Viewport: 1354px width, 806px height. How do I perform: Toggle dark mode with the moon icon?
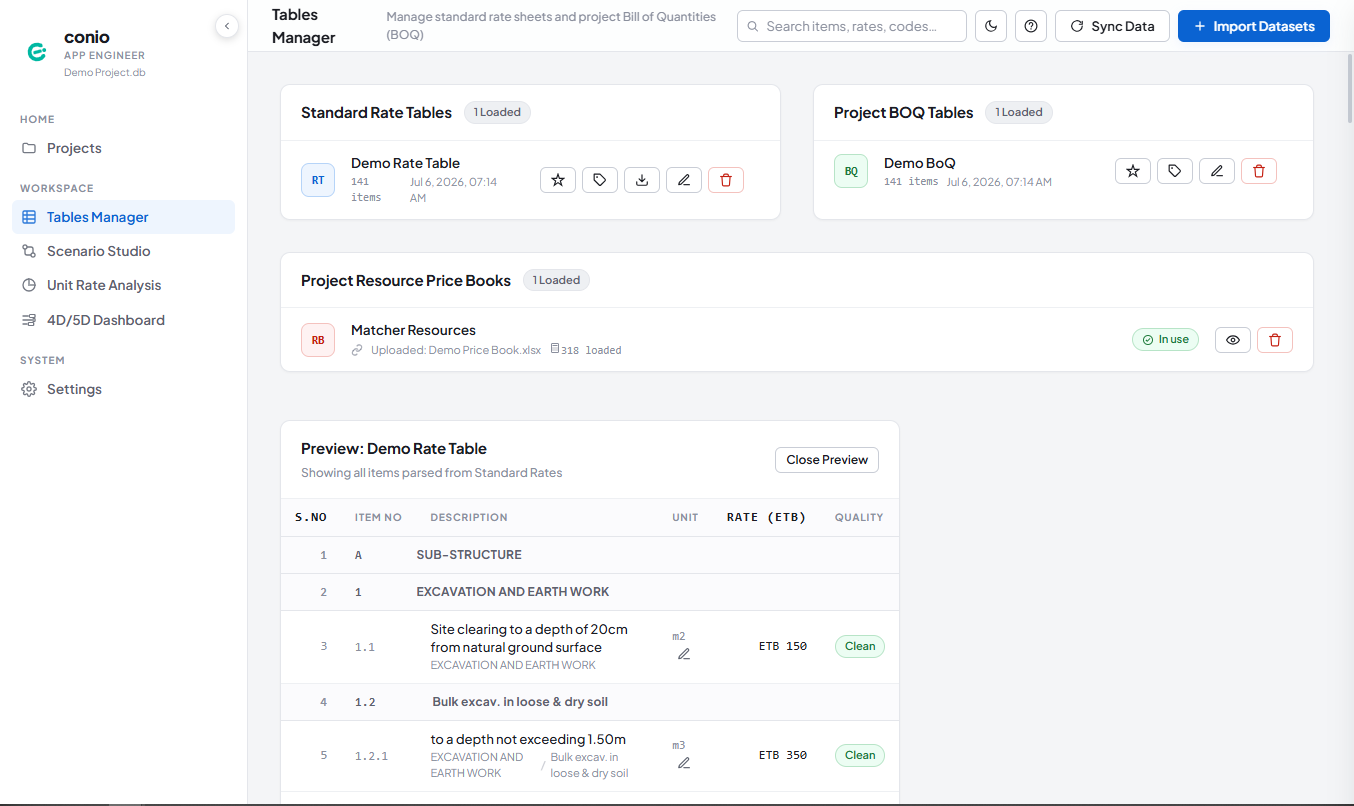coord(991,26)
